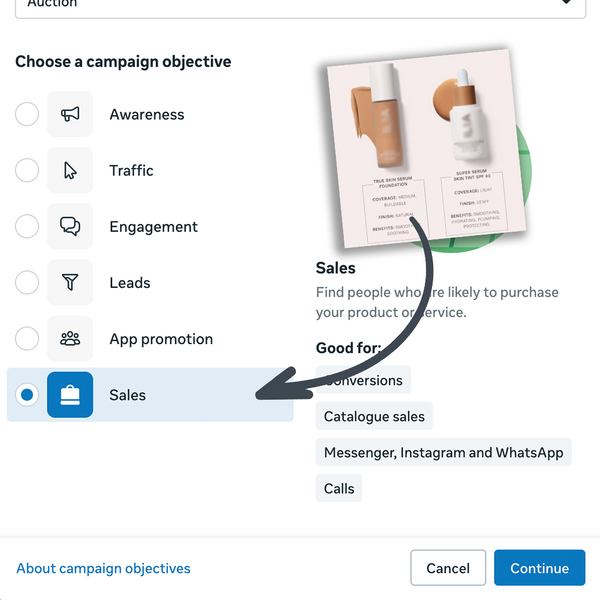The height and width of the screenshot is (600, 600).
Task: Select the Traffic radio button
Action: pos(27,171)
